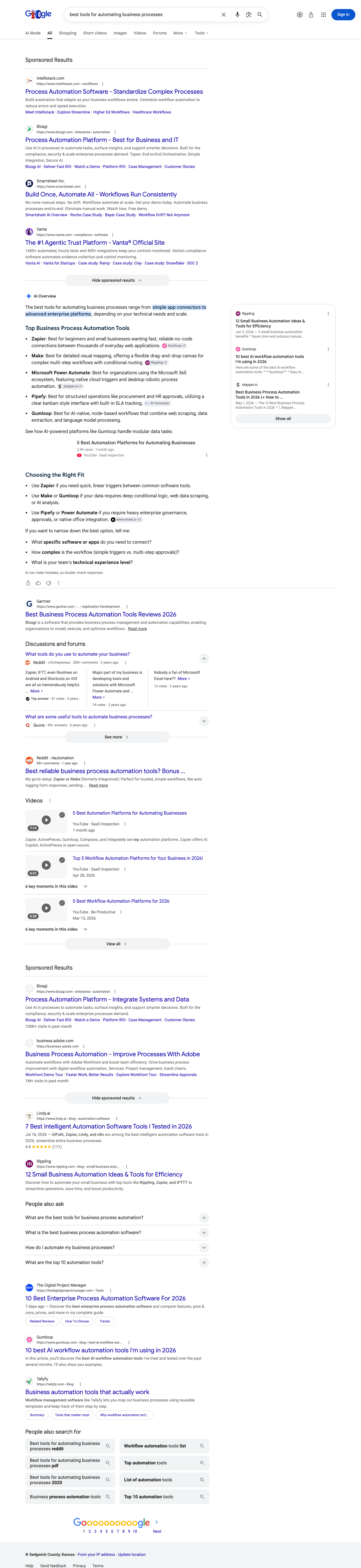Switch to Shopping tab

coord(67,33)
